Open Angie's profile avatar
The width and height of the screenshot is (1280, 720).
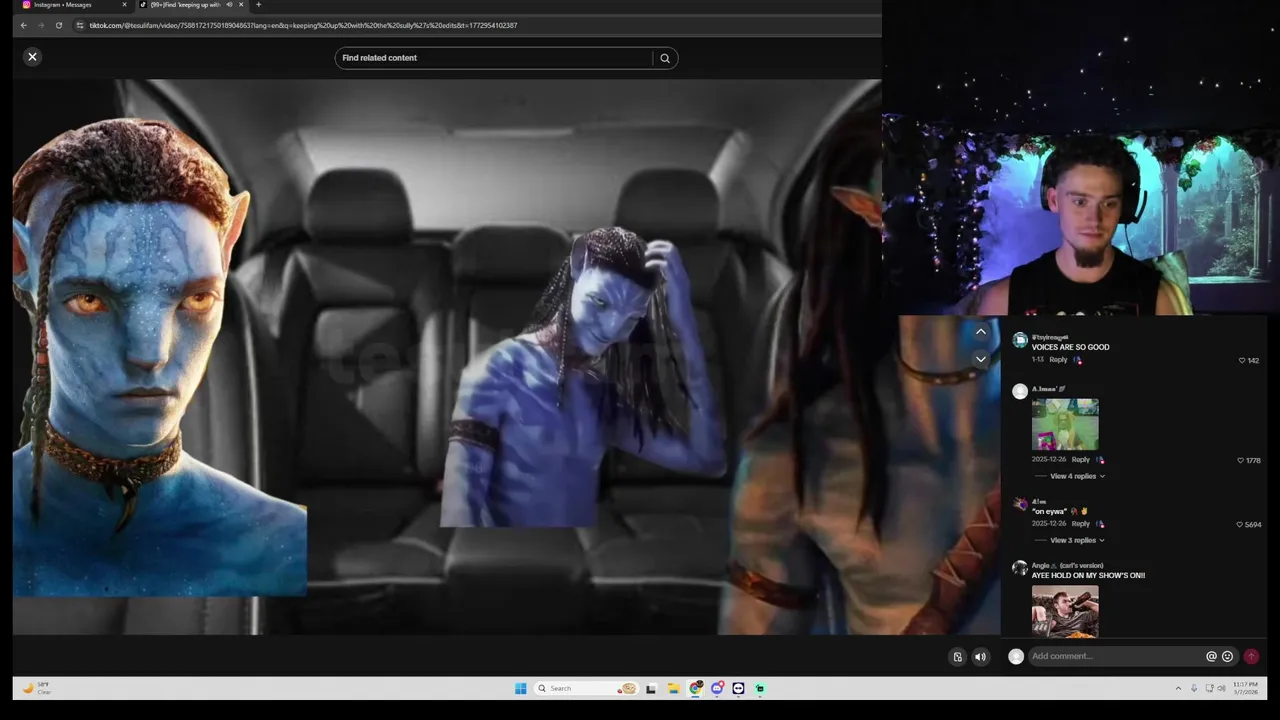click(1020, 568)
